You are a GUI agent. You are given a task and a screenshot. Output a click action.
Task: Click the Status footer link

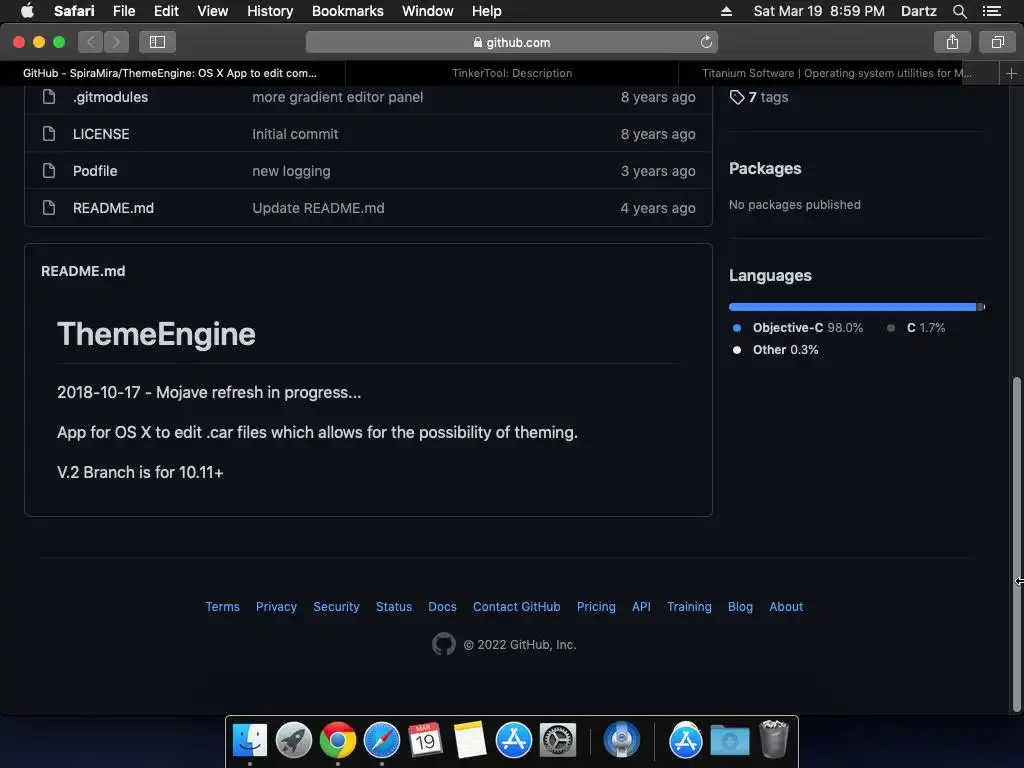(394, 607)
